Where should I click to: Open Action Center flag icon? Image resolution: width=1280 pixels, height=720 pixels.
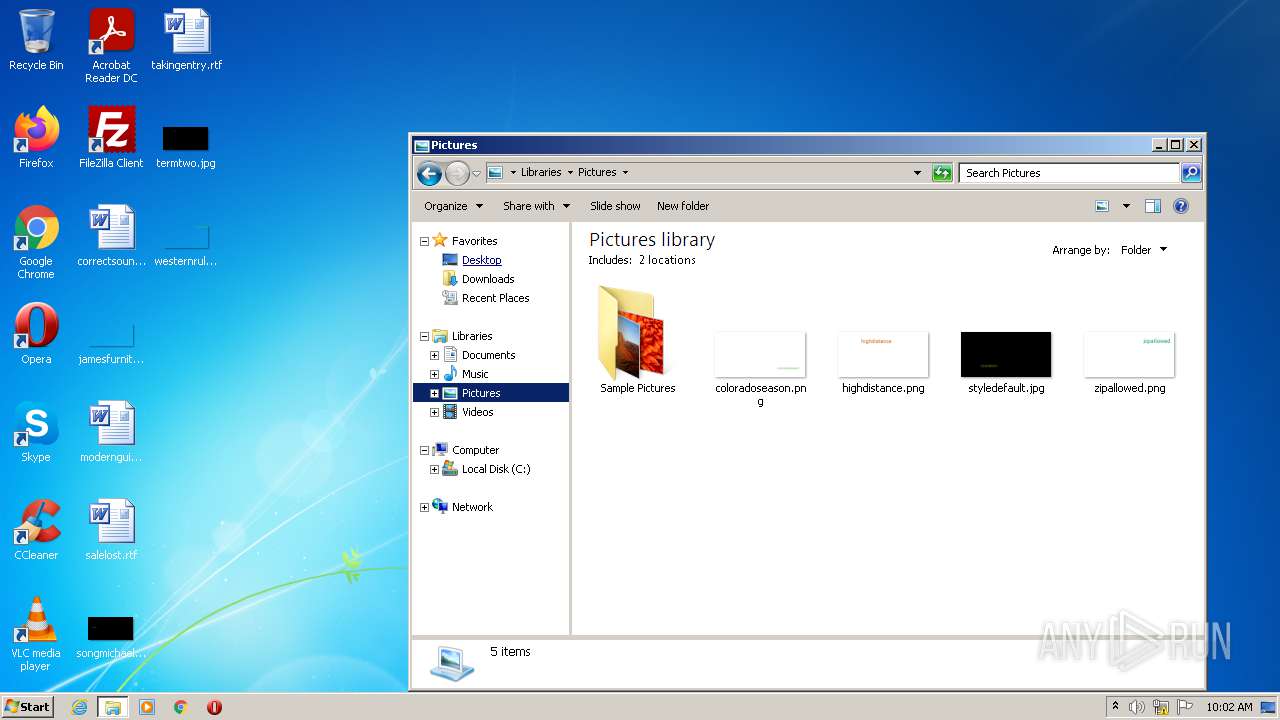click(x=1185, y=707)
